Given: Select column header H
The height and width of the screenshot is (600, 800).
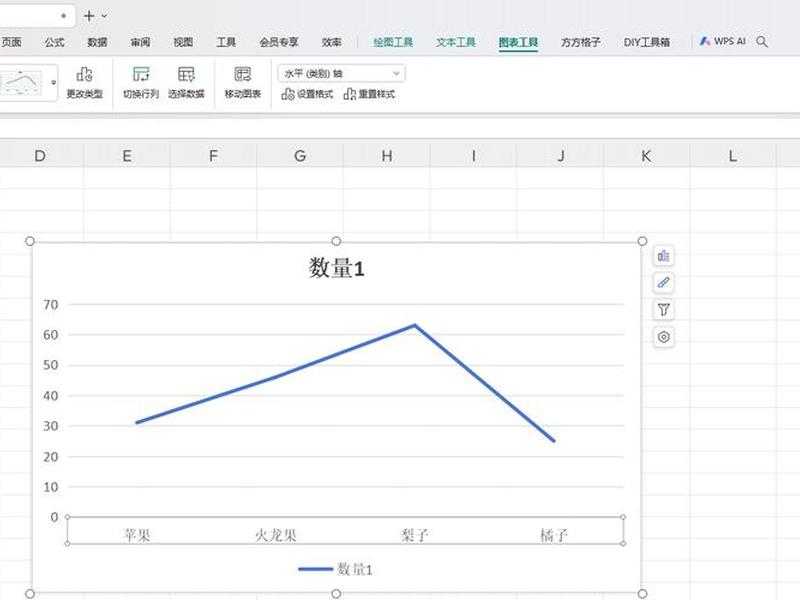Looking at the screenshot, I should pyautogui.click(x=387, y=156).
